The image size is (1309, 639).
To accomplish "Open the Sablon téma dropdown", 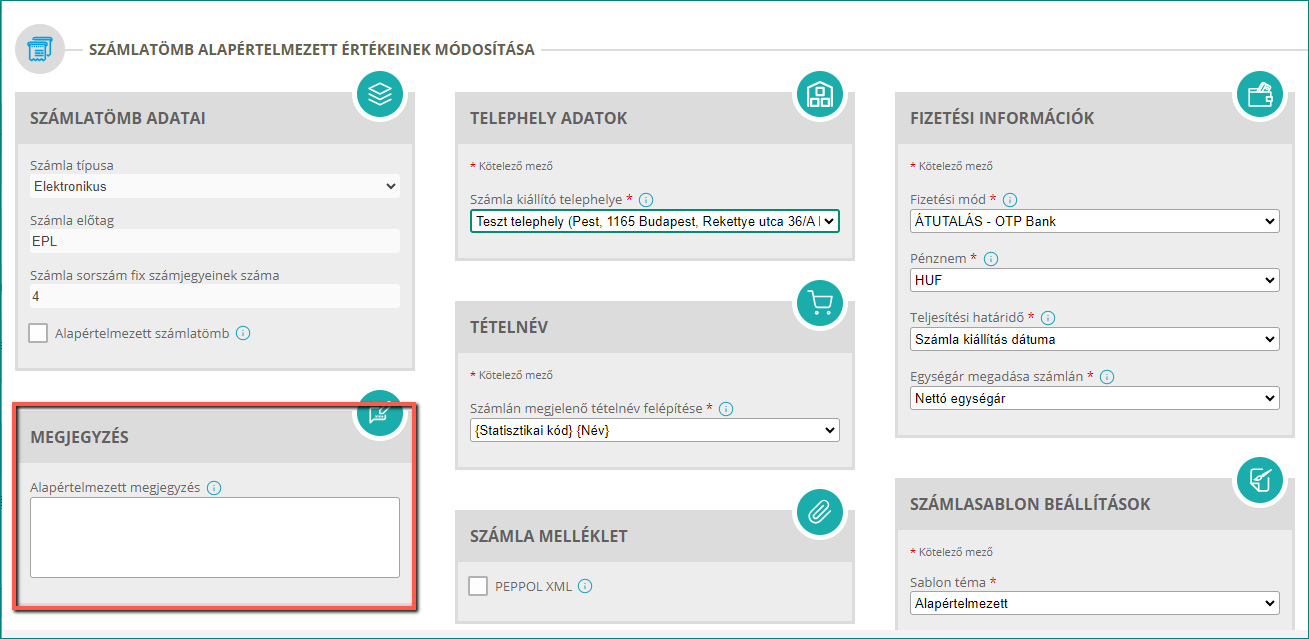I will coord(1095,604).
